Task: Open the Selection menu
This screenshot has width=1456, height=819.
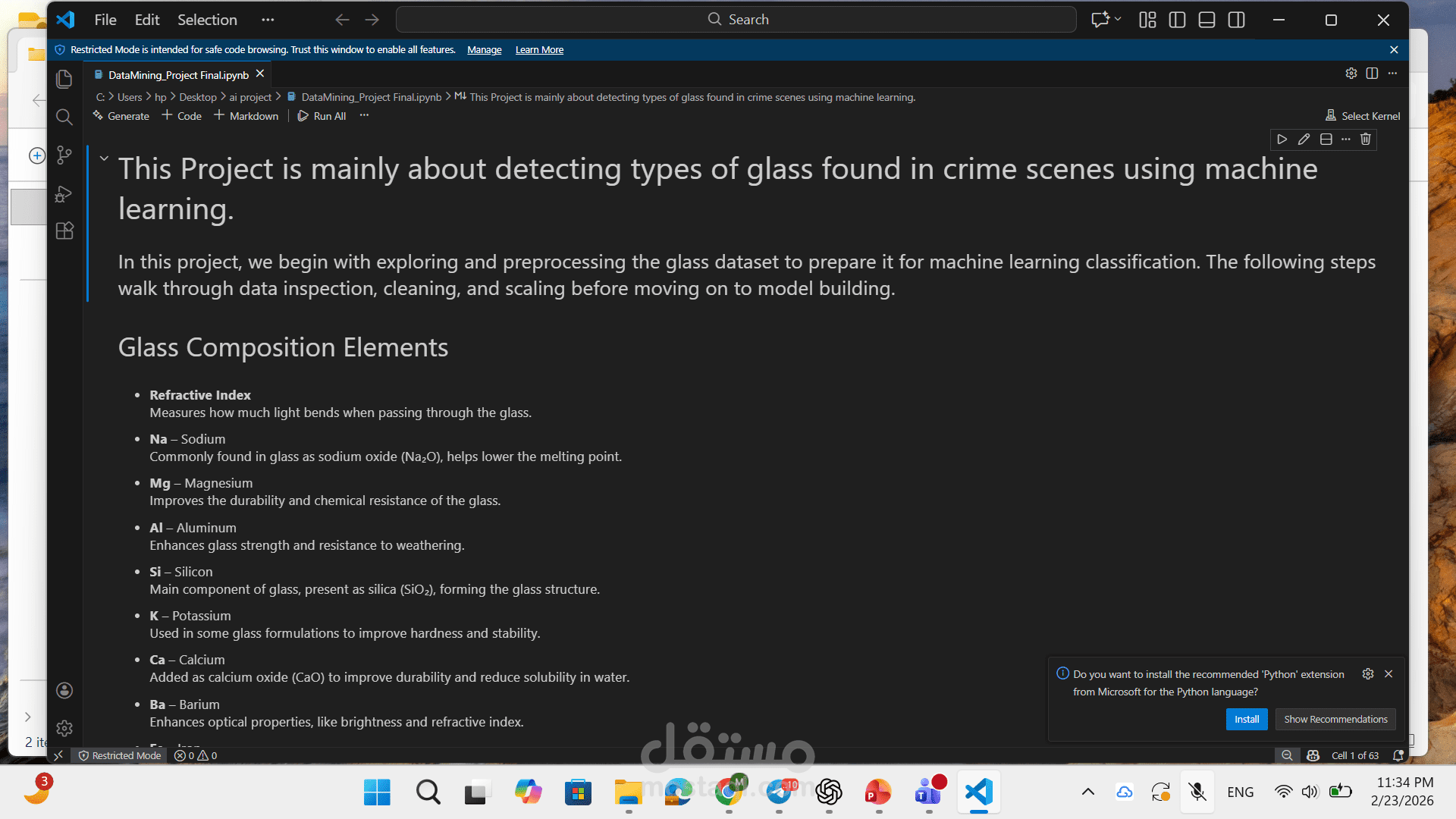Action: coord(207,20)
